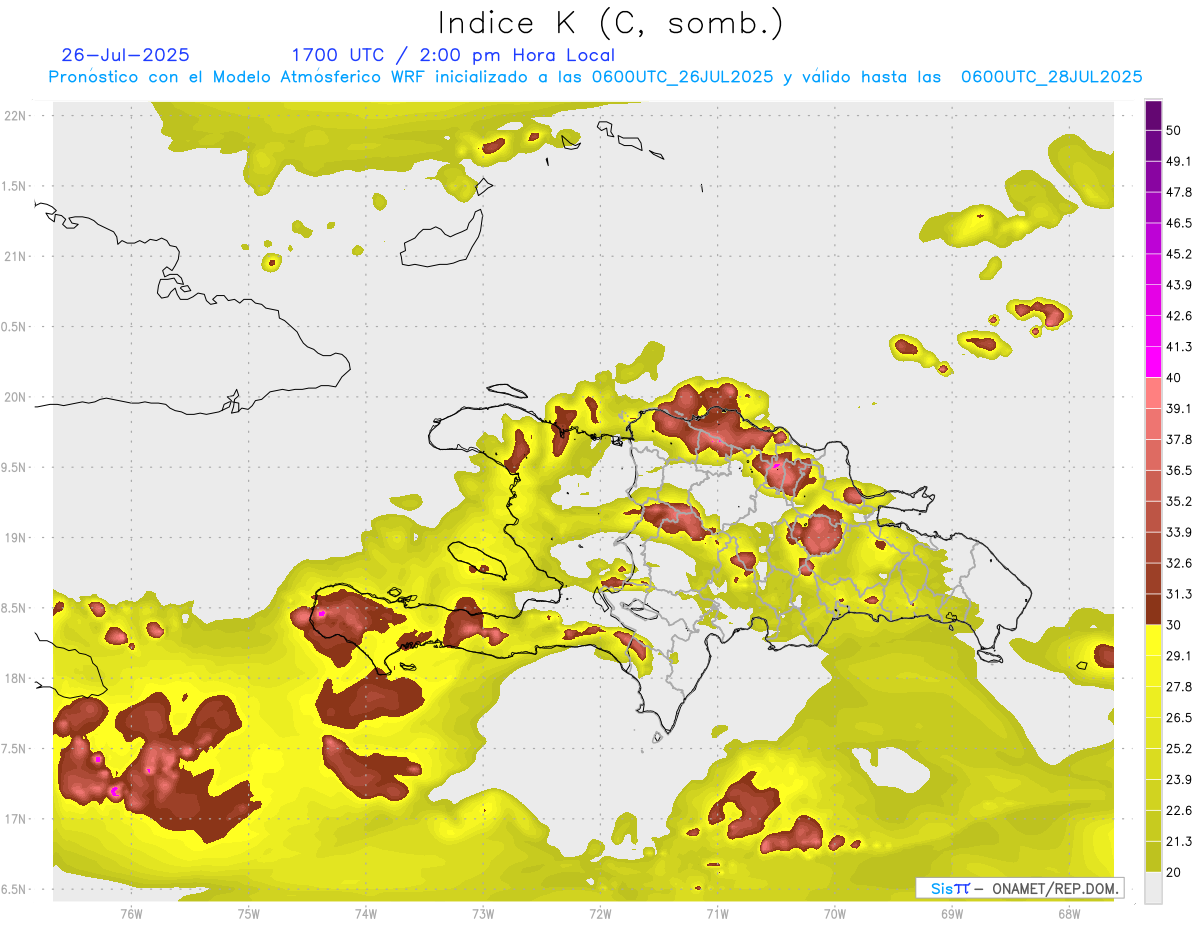Pick the olive swatch between 20 and 21.3

point(1153,856)
